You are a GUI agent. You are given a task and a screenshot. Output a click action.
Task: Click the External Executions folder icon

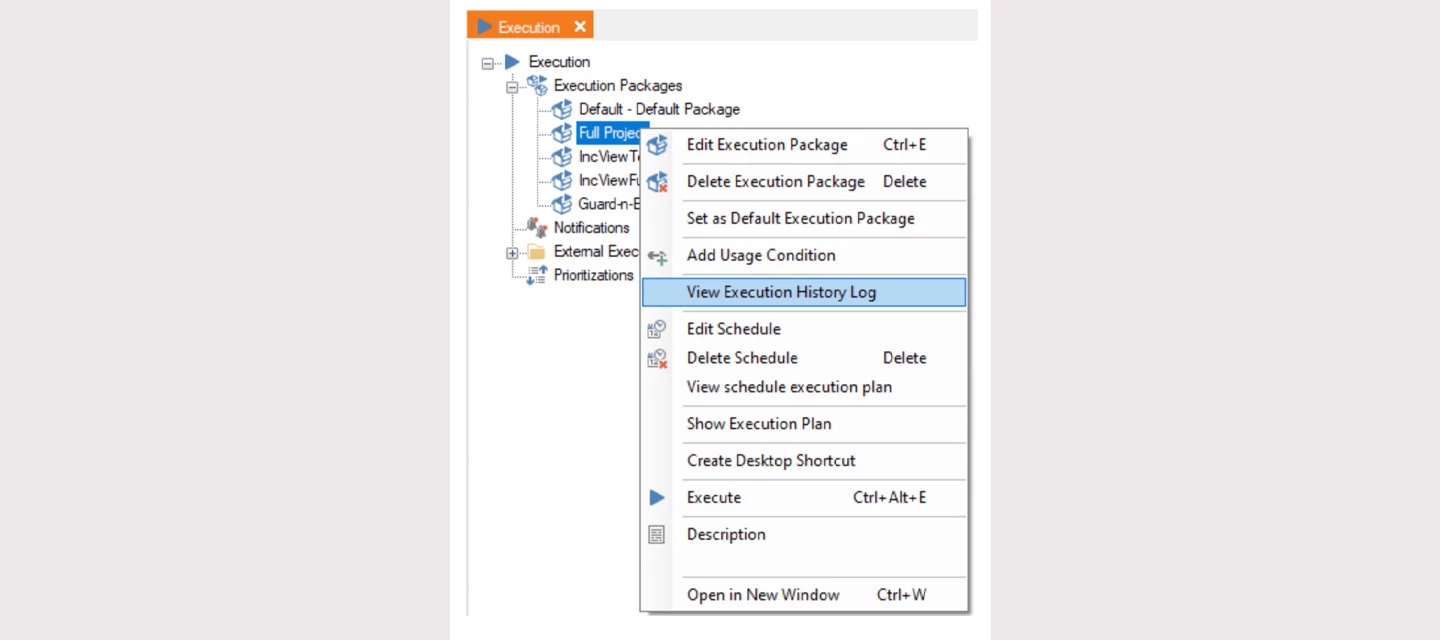[537, 252]
